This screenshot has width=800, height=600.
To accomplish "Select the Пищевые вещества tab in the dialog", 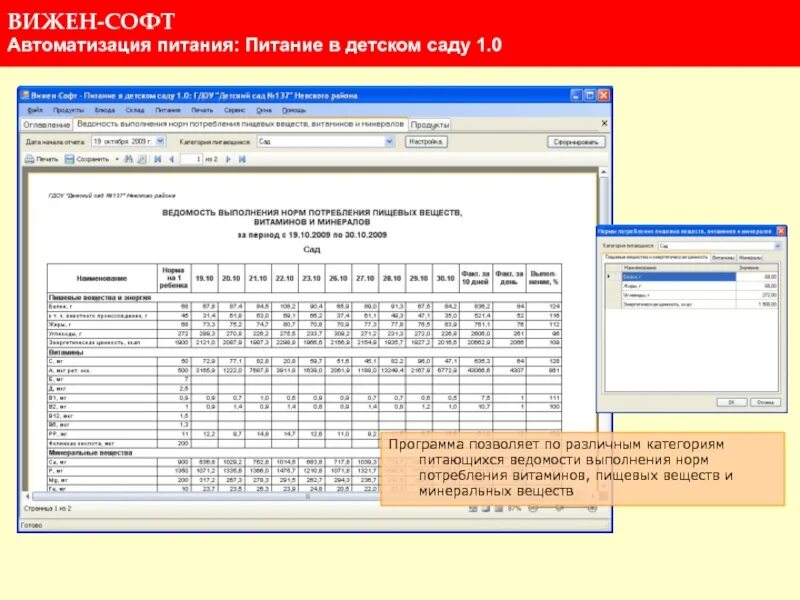I will [x=656, y=257].
